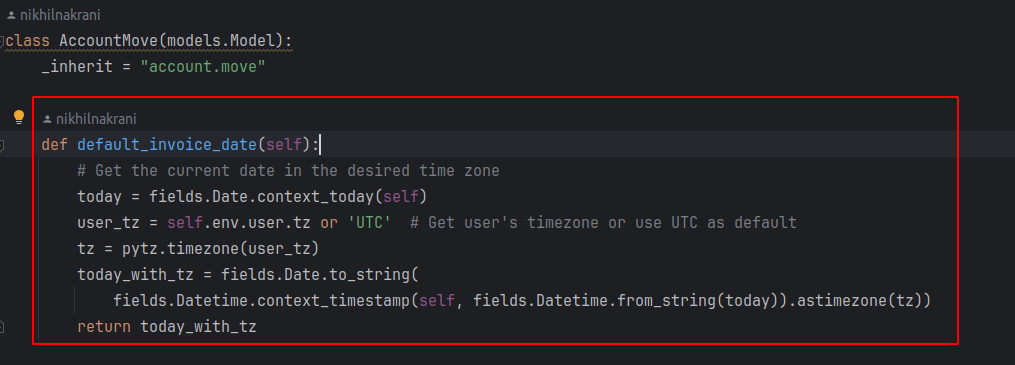Click the 'UTC' string literal
The width and height of the screenshot is (1015, 365).
pyautogui.click(x=370, y=223)
